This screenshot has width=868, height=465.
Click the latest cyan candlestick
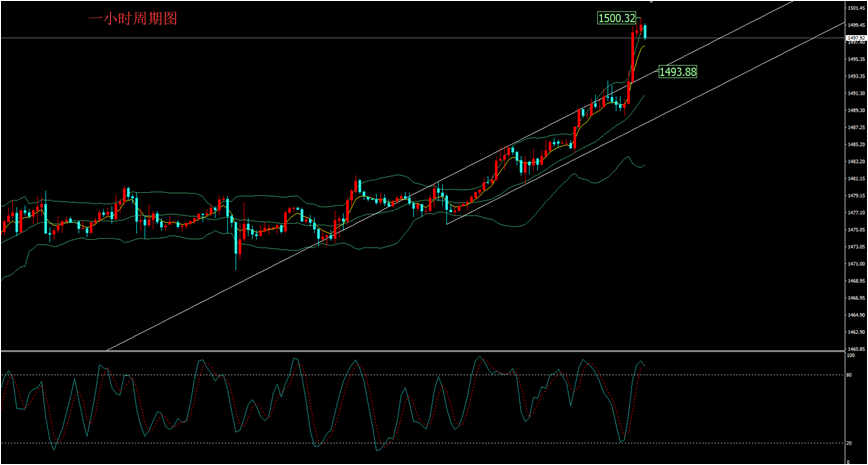(645, 32)
